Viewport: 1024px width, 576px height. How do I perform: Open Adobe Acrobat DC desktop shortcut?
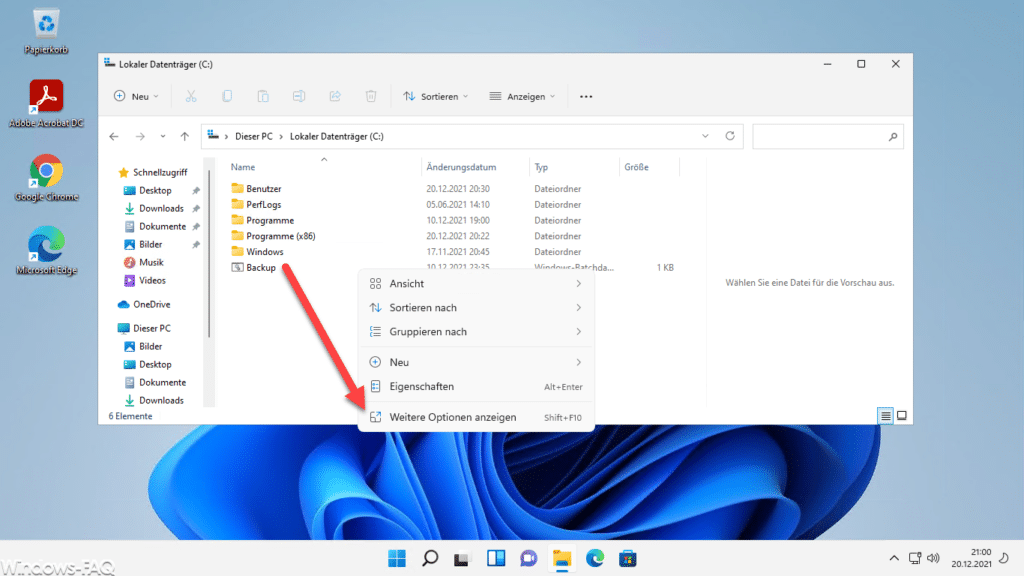click(46, 103)
